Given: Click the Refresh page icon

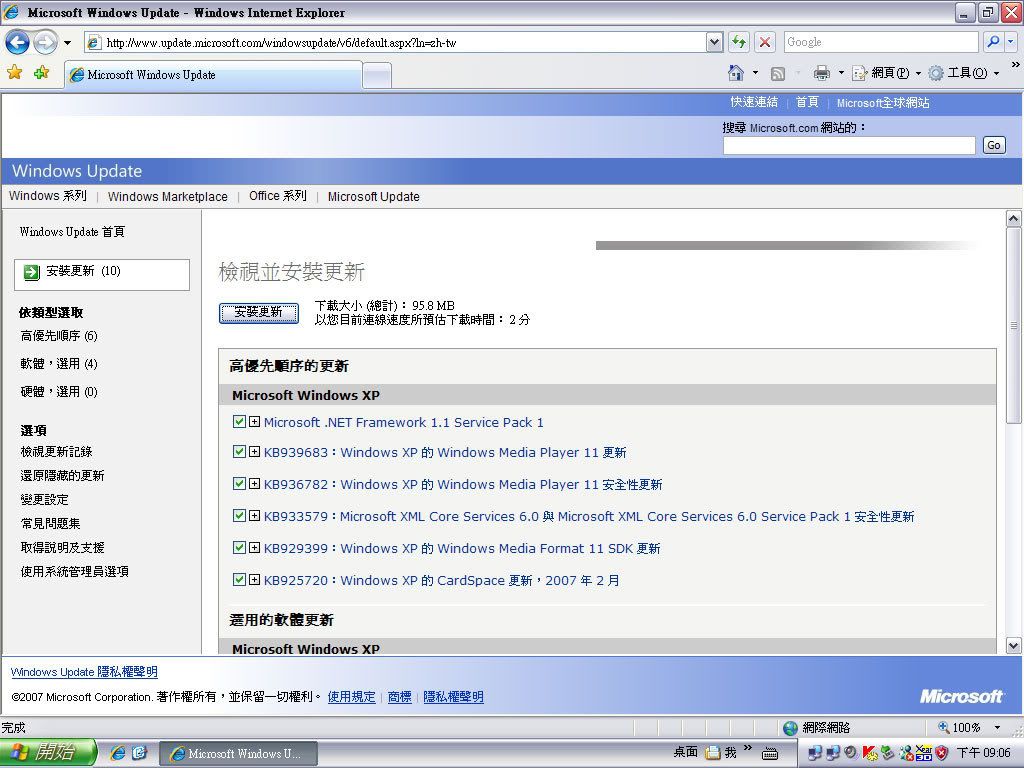Looking at the screenshot, I should (739, 42).
